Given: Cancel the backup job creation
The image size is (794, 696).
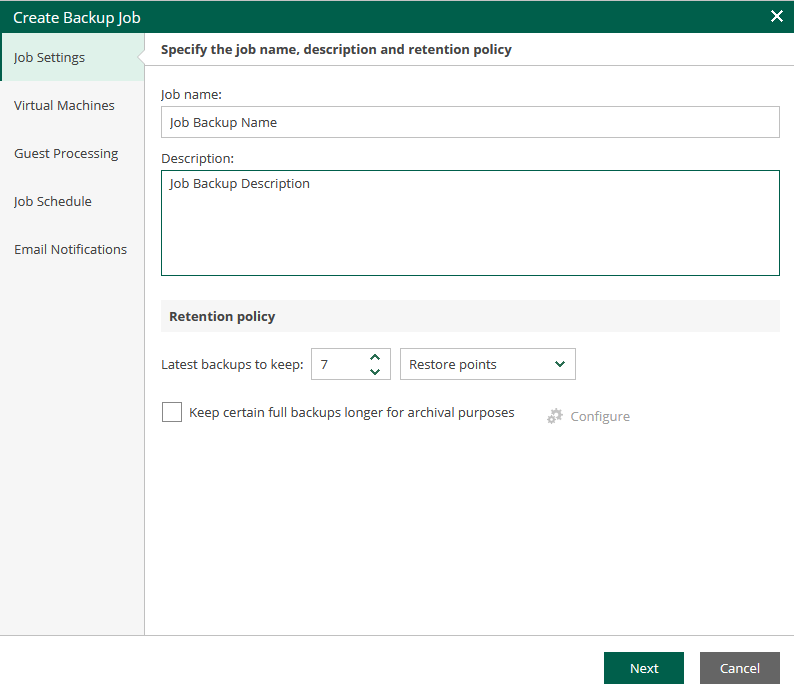Looking at the screenshot, I should click(x=739, y=668).
